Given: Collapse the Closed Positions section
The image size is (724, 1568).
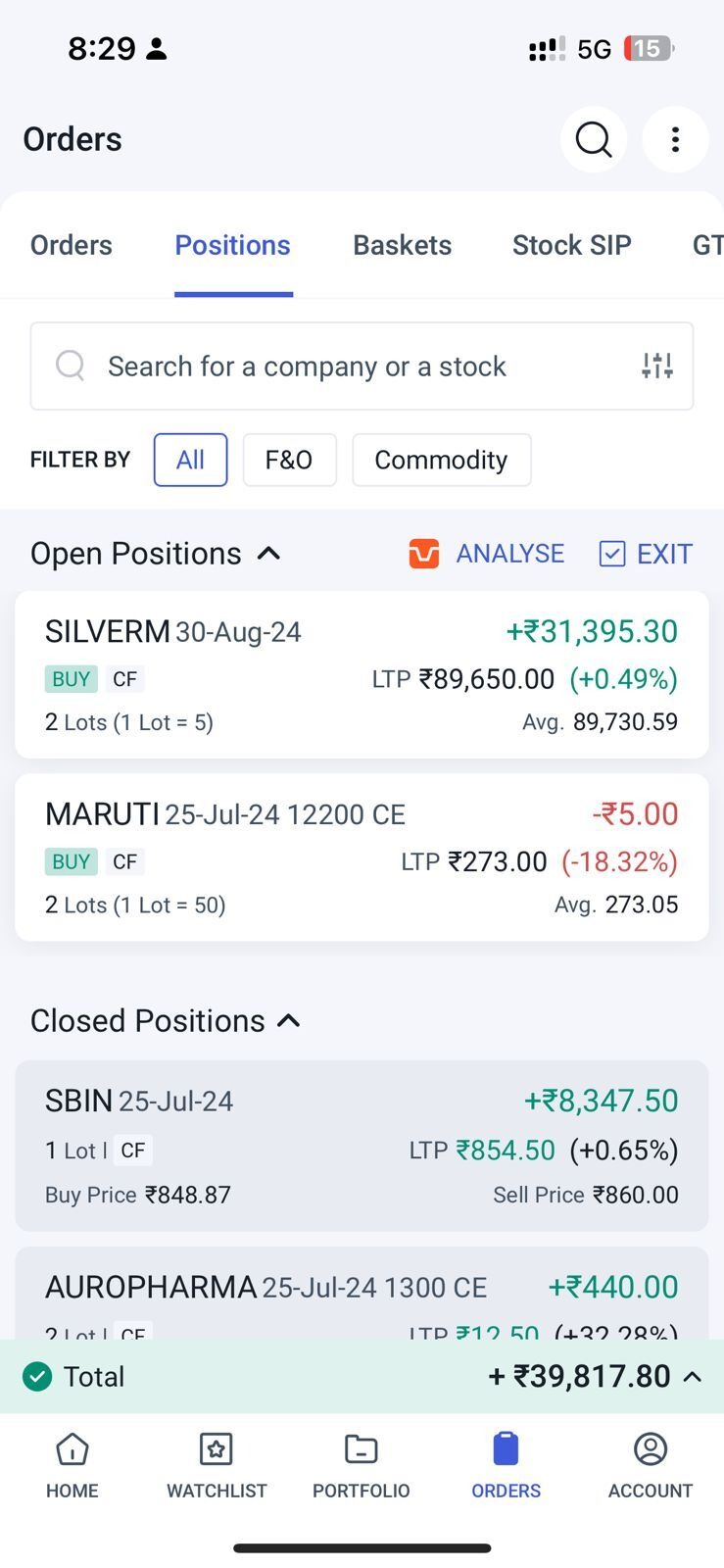Looking at the screenshot, I should tap(289, 1021).
